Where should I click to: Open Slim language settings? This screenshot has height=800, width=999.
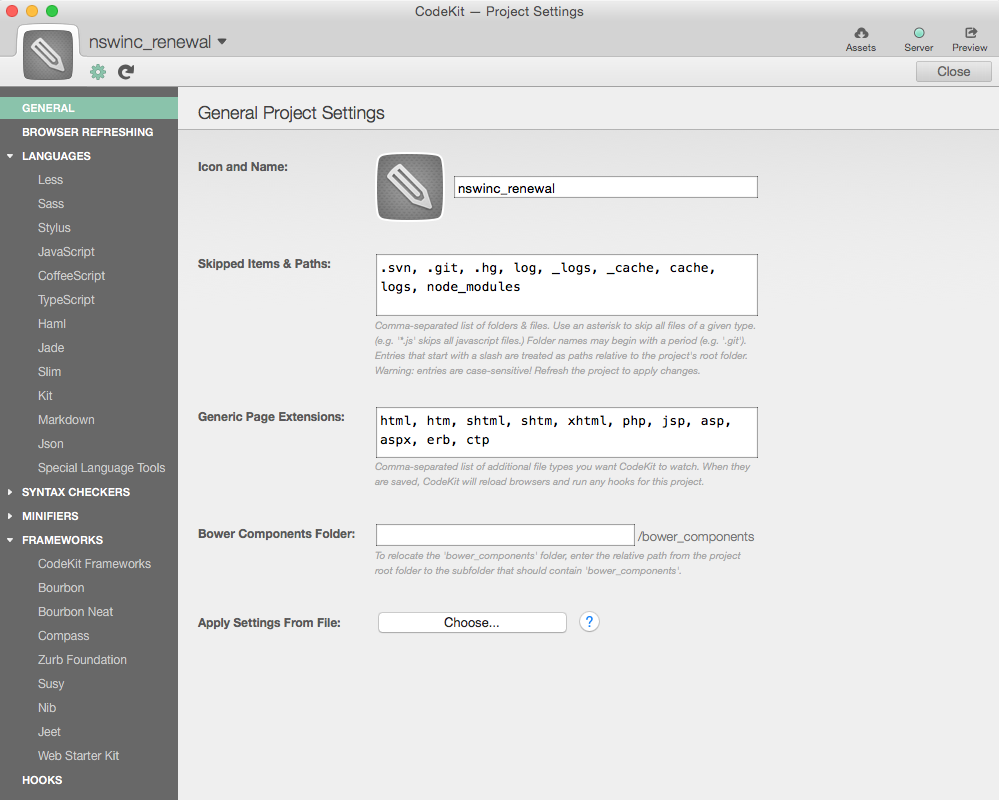[50, 372]
